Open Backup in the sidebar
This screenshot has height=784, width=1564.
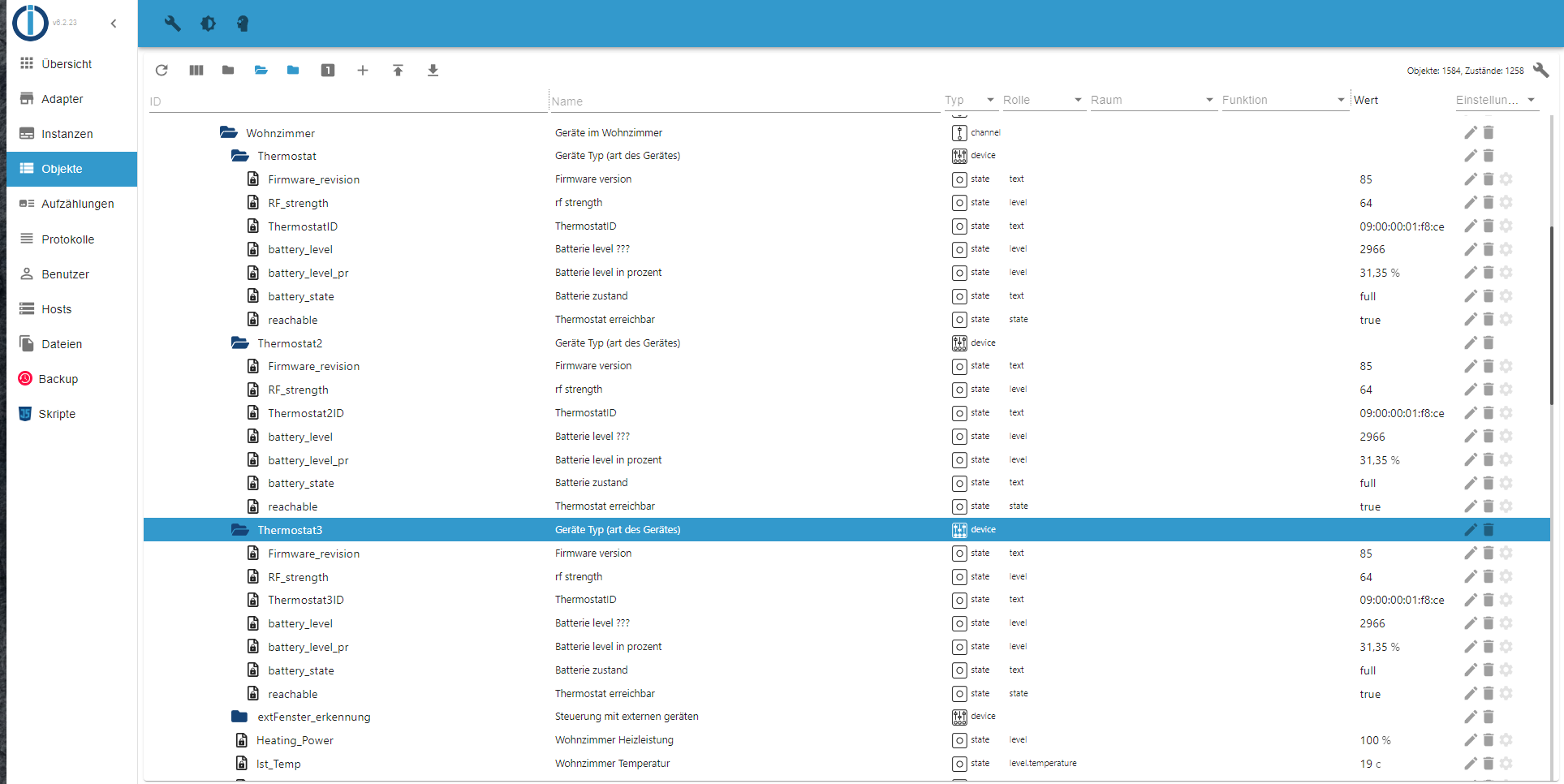point(71,379)
